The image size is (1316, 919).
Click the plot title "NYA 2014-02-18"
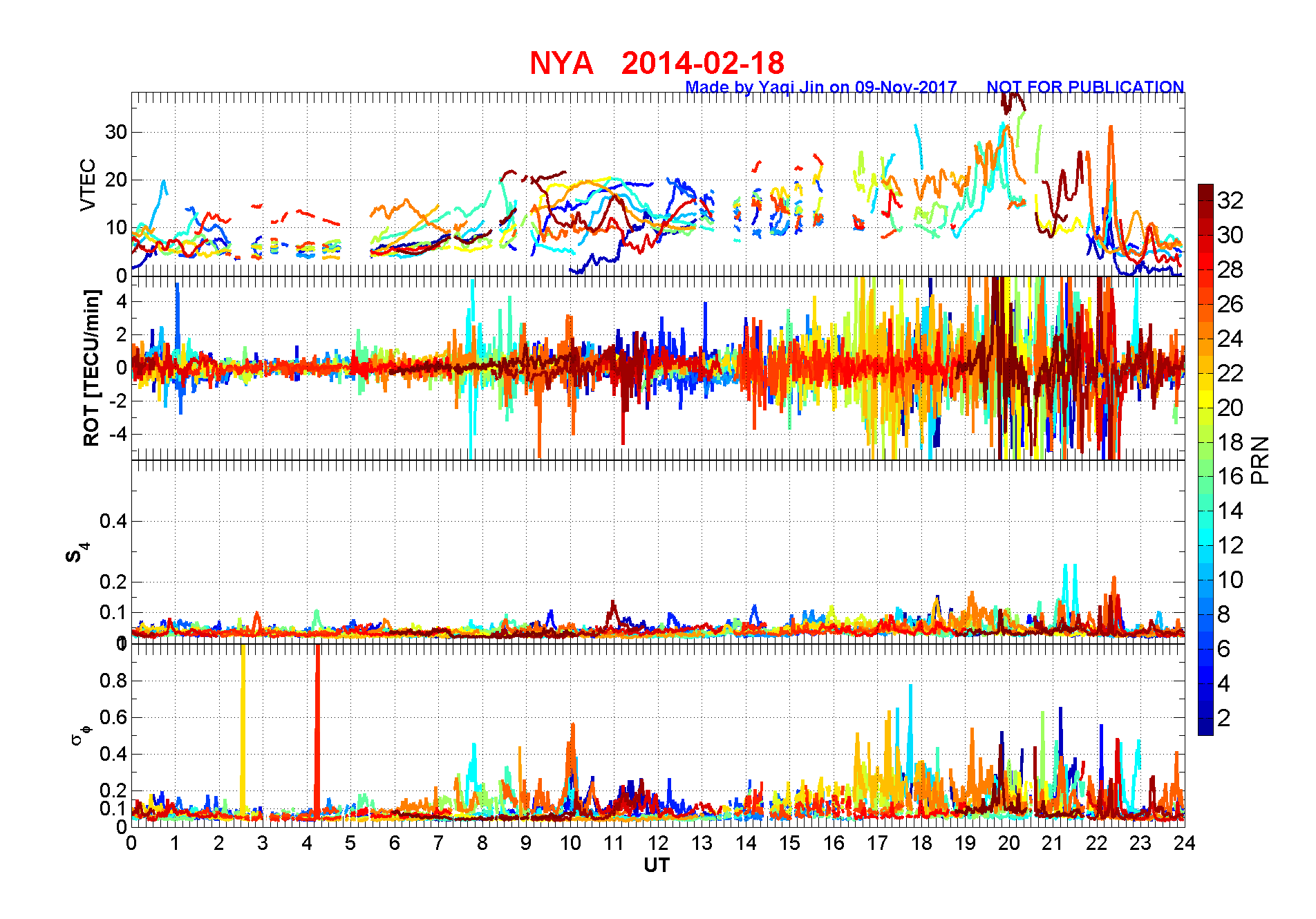coord(657,63)
